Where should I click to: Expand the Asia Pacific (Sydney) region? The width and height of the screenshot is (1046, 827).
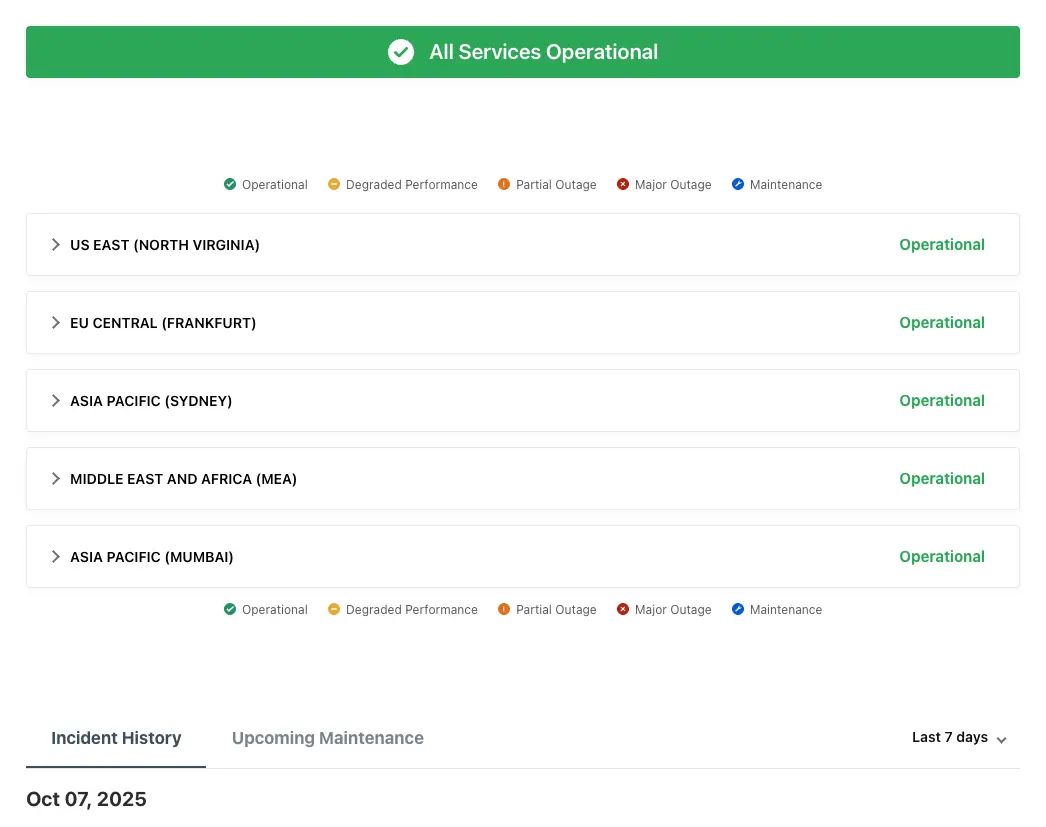(55, 400)
